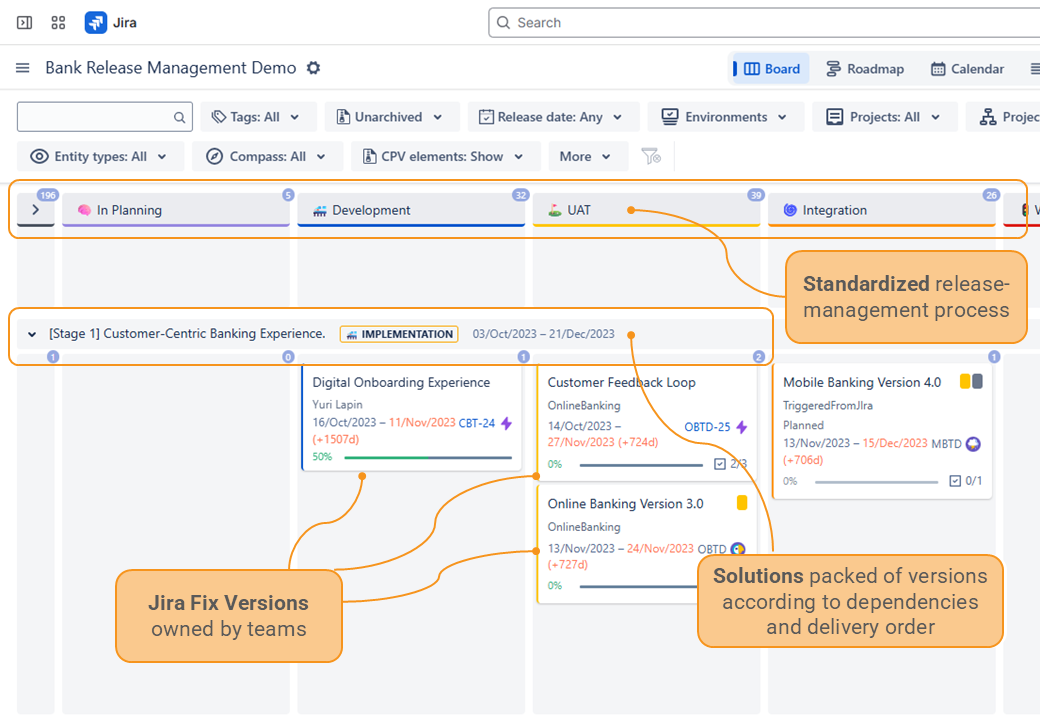
Task: Switch to the Roadmap tab
Action: (x=865, y=69)
